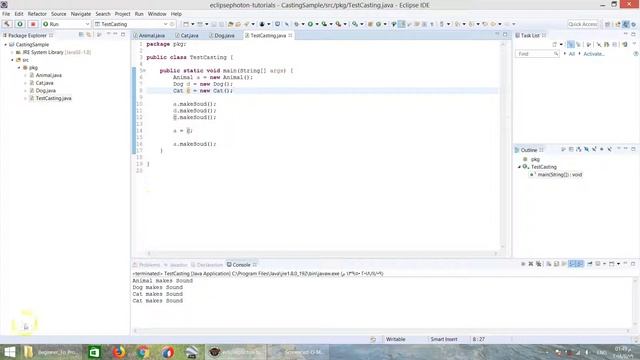The image size is (640, 360).
Task: Click the Find field in Task List
Action: click(537, 54)
